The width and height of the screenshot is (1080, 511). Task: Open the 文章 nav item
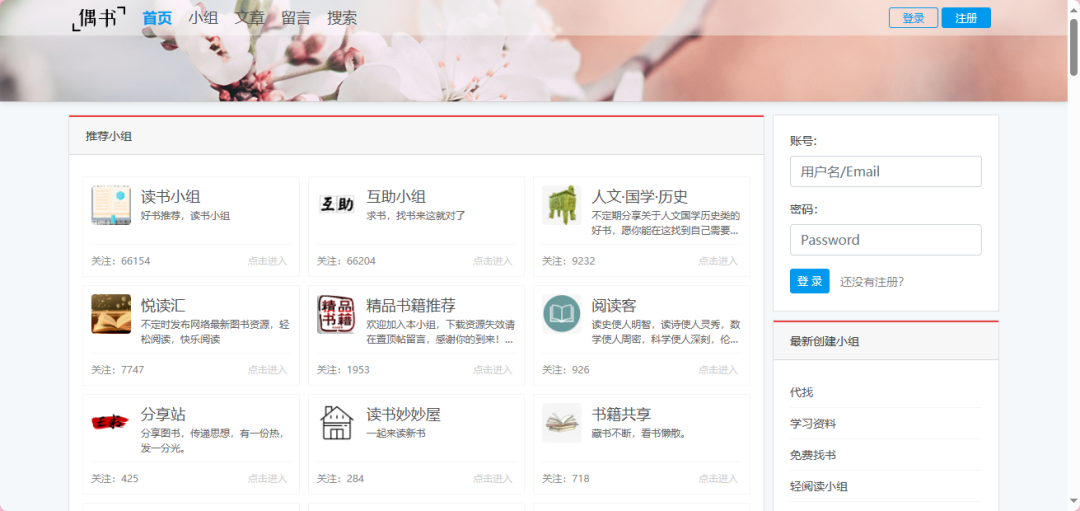[x=249, y=19]
